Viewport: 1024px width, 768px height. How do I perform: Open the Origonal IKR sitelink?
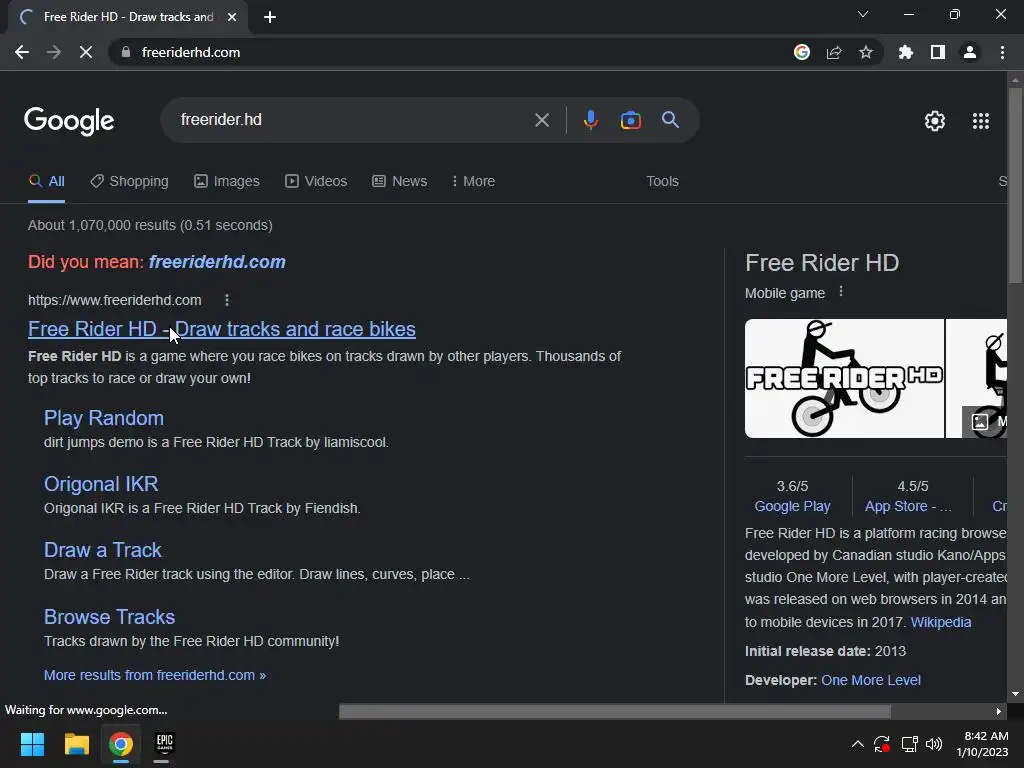click(101, 484)
